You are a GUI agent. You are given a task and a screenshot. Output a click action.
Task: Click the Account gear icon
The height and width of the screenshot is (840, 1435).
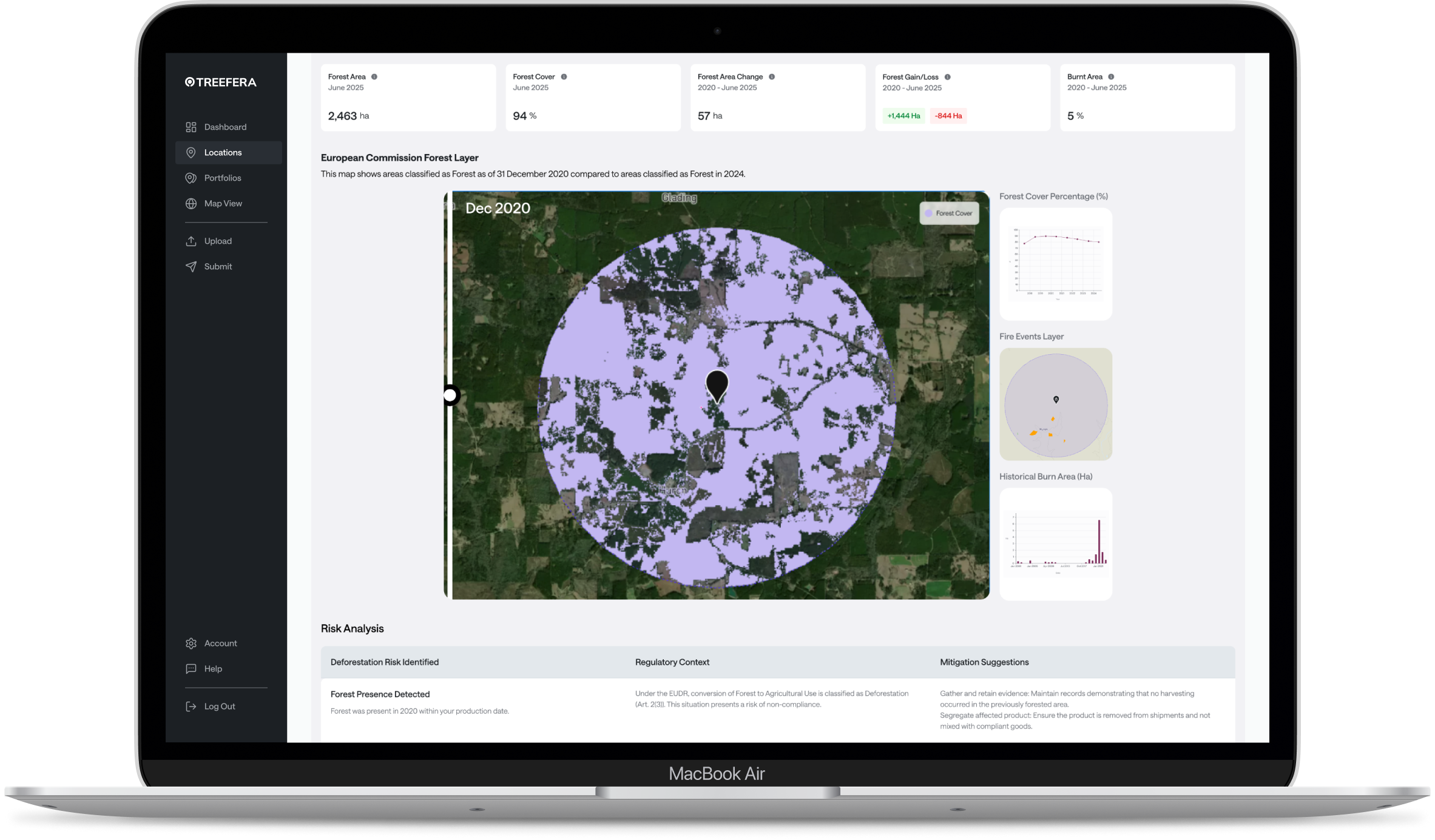tap(191, 643)
